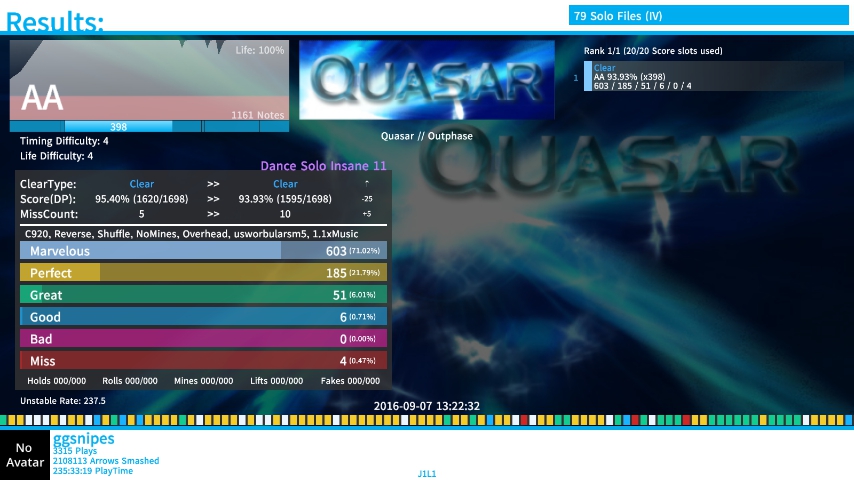The height and width of the screenshot is (480, 854).
Task: Click the Miss judgment row
Action: tap(203, 361)
